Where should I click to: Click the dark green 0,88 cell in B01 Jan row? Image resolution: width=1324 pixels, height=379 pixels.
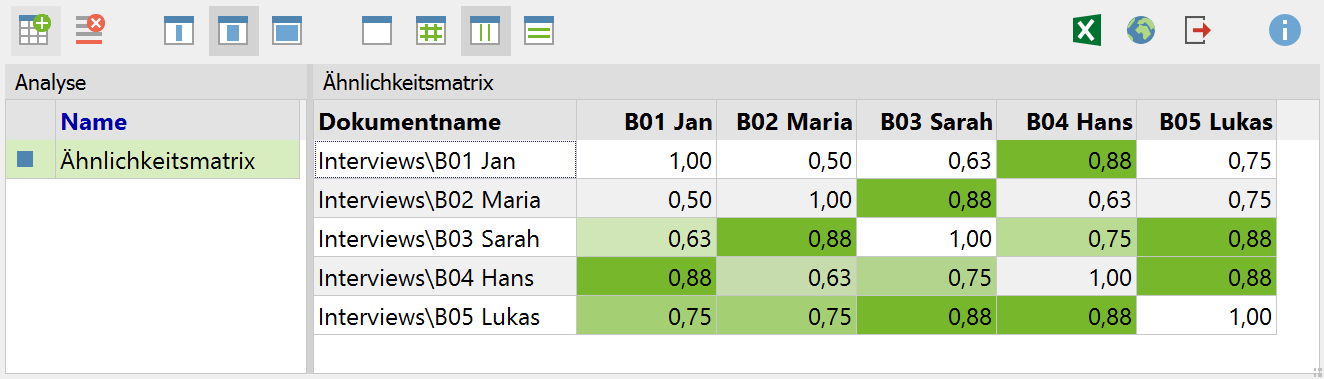tap(1066, 160)
